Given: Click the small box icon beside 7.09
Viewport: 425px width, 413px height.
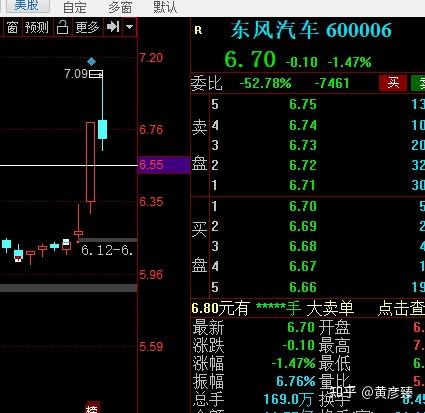Looking at the screenshot, I should click(96, 74).
